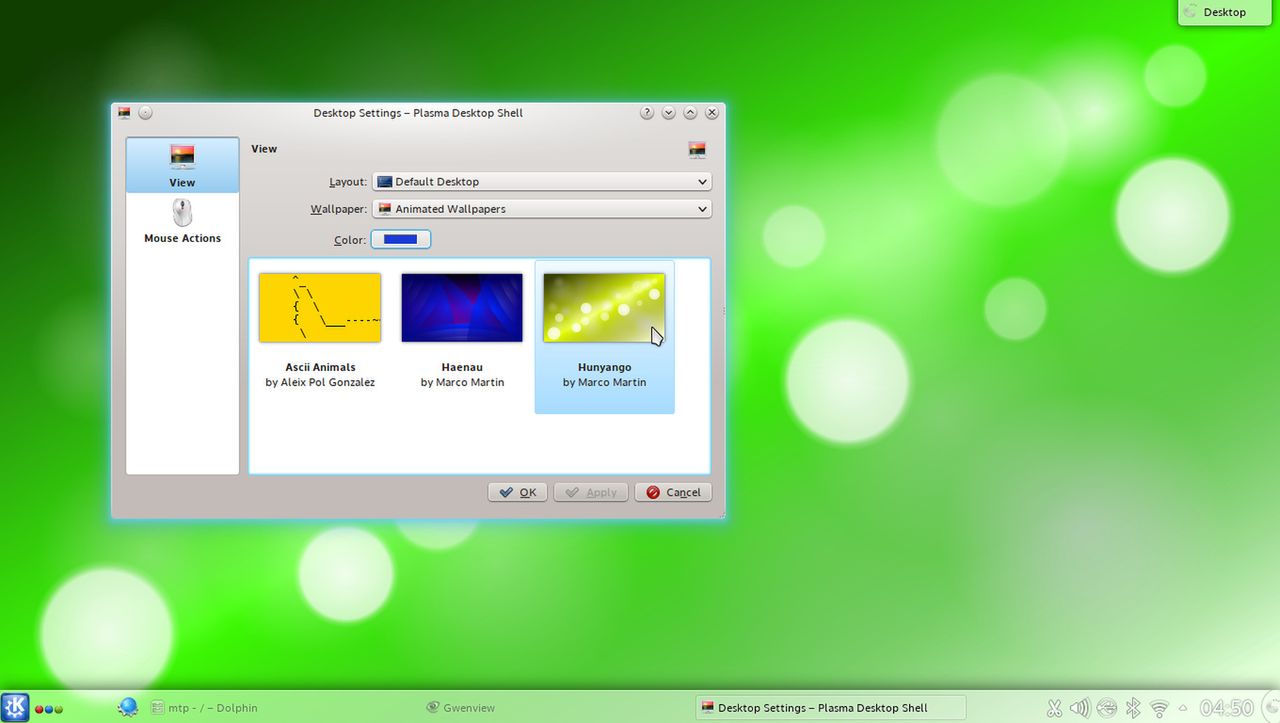
Task: Click 'by Aleix Pol Gonzalez' author text
Action: pos(320,382)
